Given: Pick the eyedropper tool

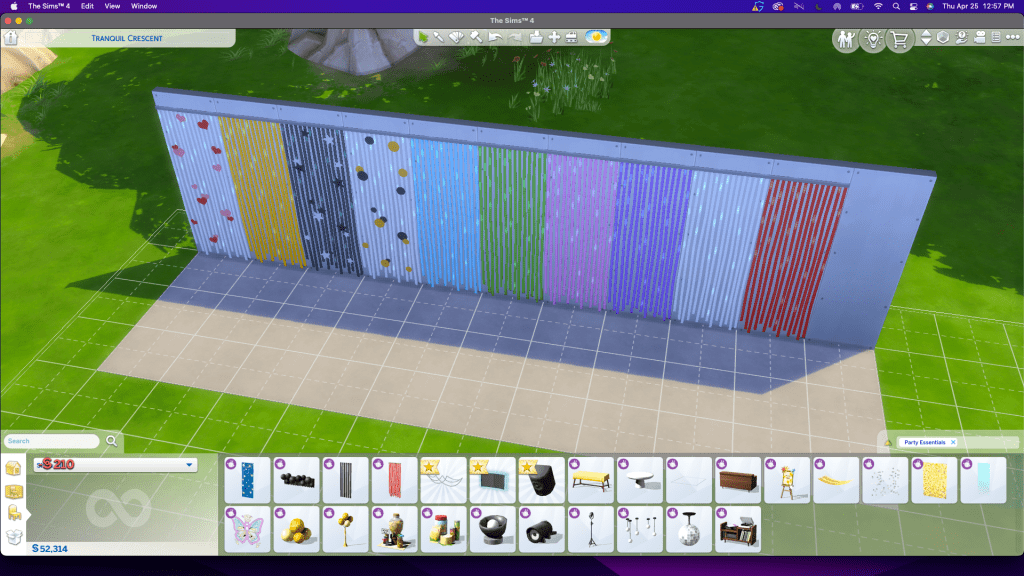Looking at the screenshot, I should [x=441, y=37].
